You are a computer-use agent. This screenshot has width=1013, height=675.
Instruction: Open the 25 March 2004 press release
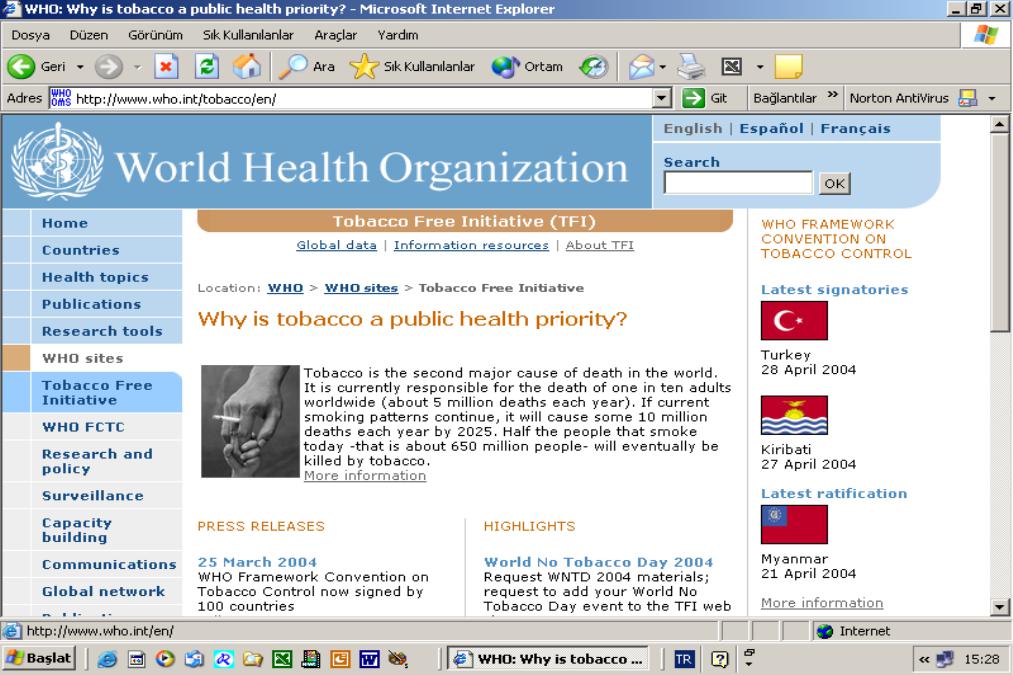point(257,563)
